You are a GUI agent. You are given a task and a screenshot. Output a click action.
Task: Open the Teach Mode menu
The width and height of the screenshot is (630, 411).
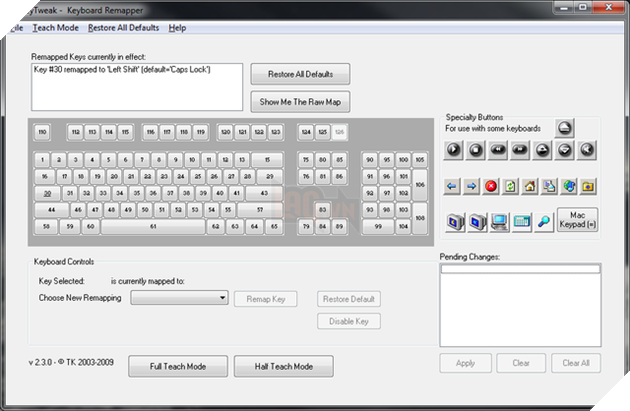click(56, 28)
